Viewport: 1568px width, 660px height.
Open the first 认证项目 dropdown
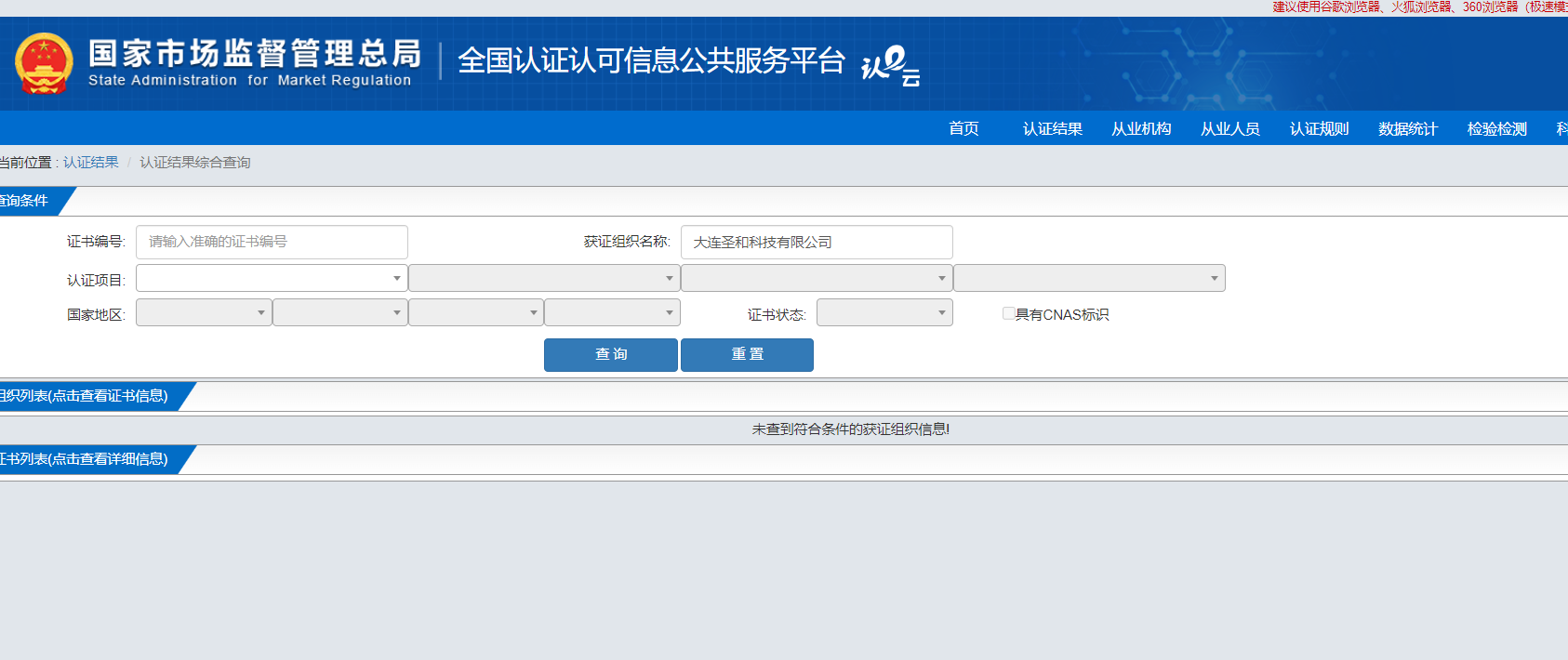(x=272, y=278)
